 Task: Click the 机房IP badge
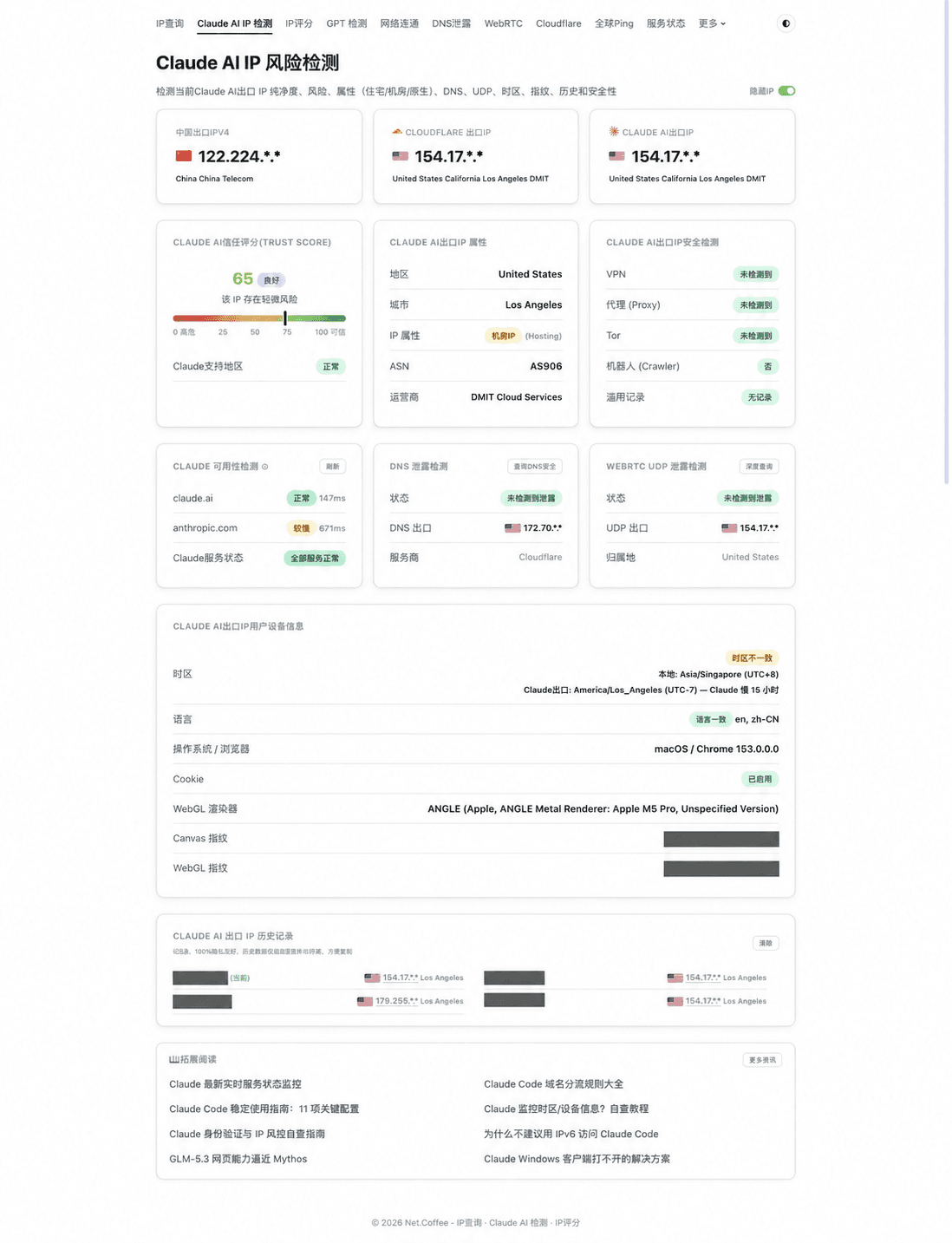click(503, 336)
